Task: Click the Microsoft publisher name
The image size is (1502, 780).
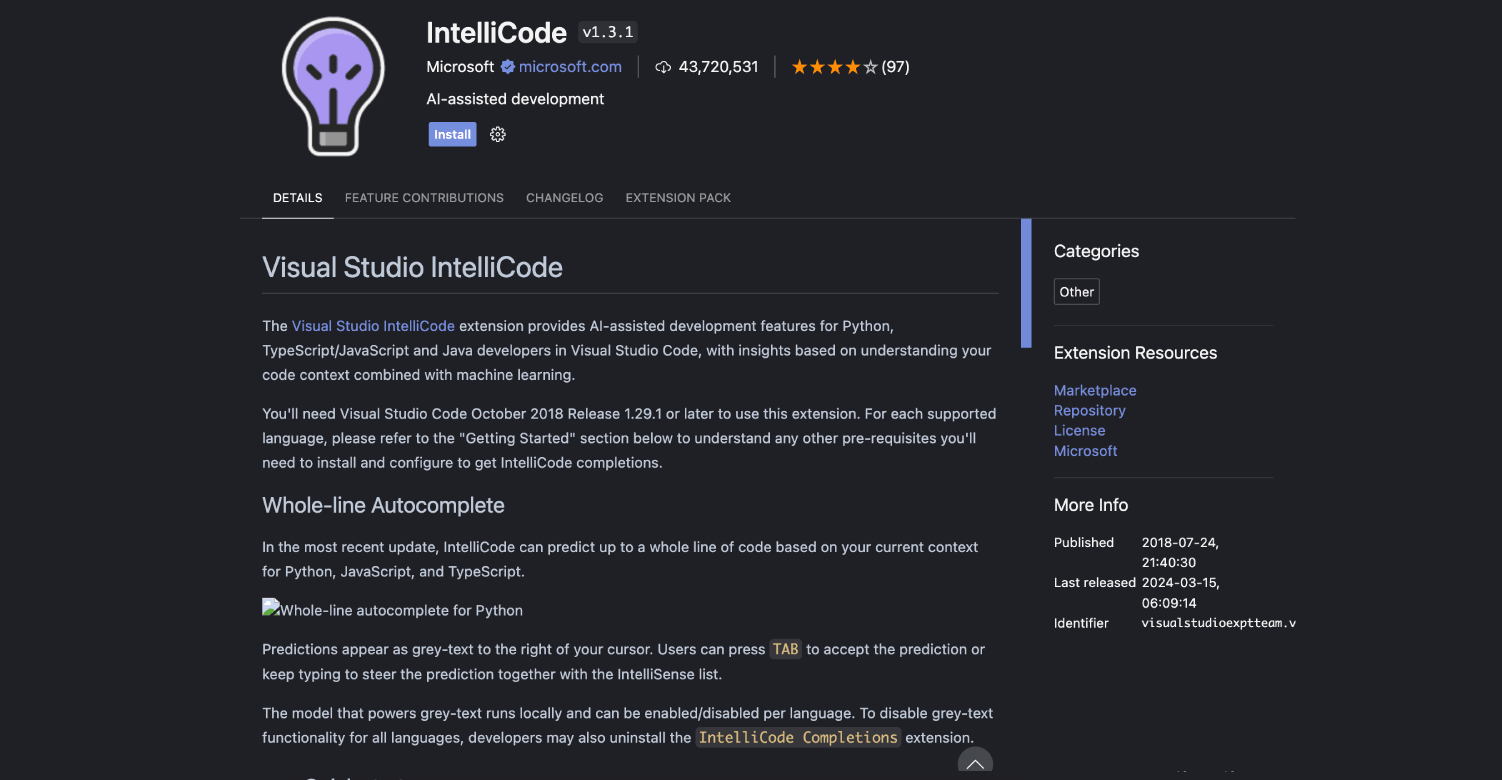Action: (460, 67)
